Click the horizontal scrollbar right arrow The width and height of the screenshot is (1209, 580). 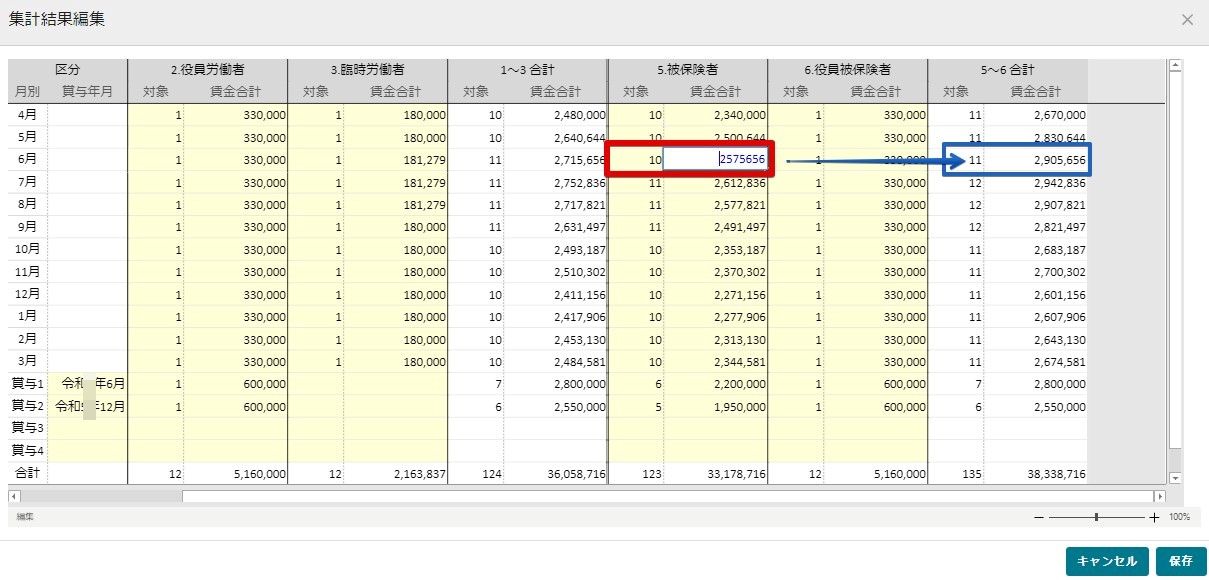coord(1160,496)
